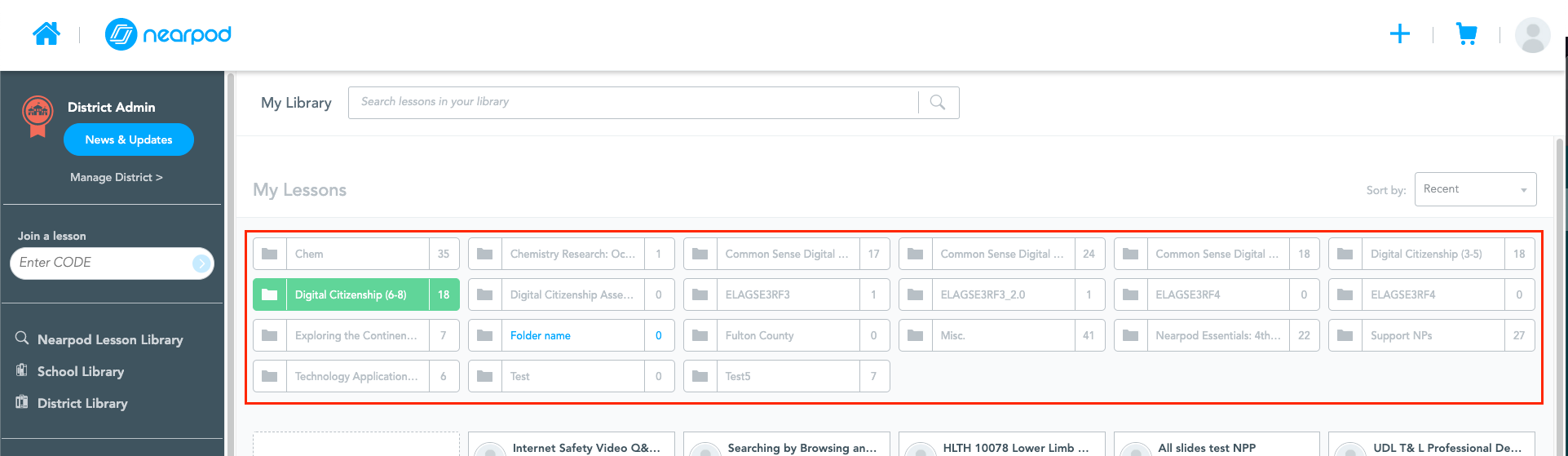This screenshot has width=1568, height=456.
Task: Submit lesson code with the arrow button
Action: (201, 263)
